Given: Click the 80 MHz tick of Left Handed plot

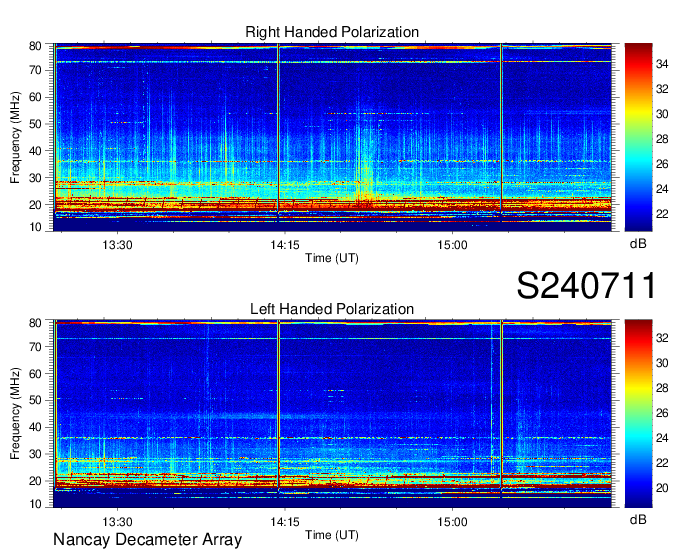Looking at the screenshot, I should coord(35,323).
